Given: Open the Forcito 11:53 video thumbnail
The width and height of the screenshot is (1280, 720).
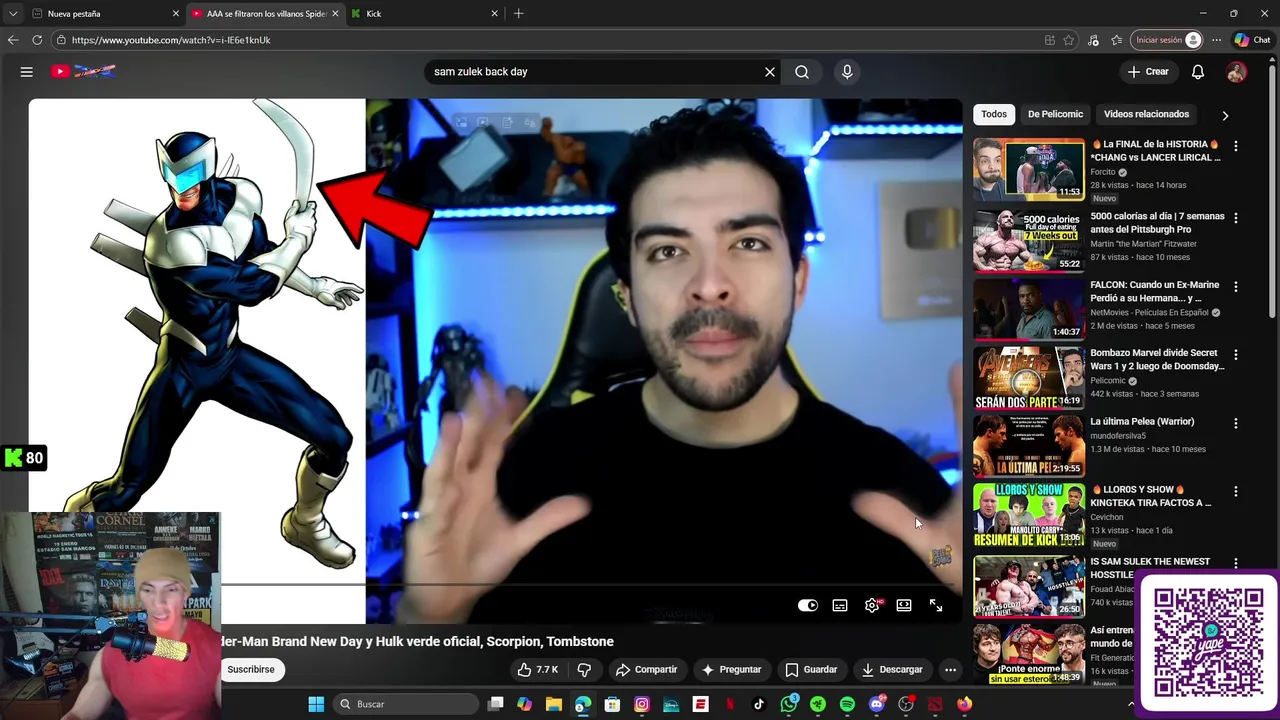Looking at the screenshot, I should (x=1029, y=170).
